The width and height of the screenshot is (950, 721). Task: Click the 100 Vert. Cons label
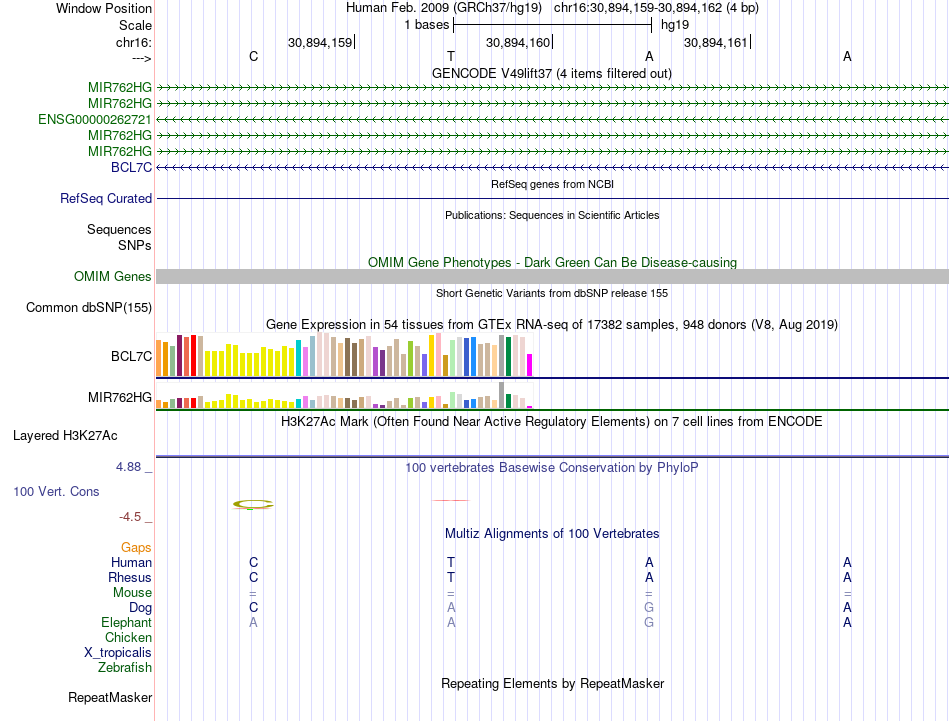(56, 491)
